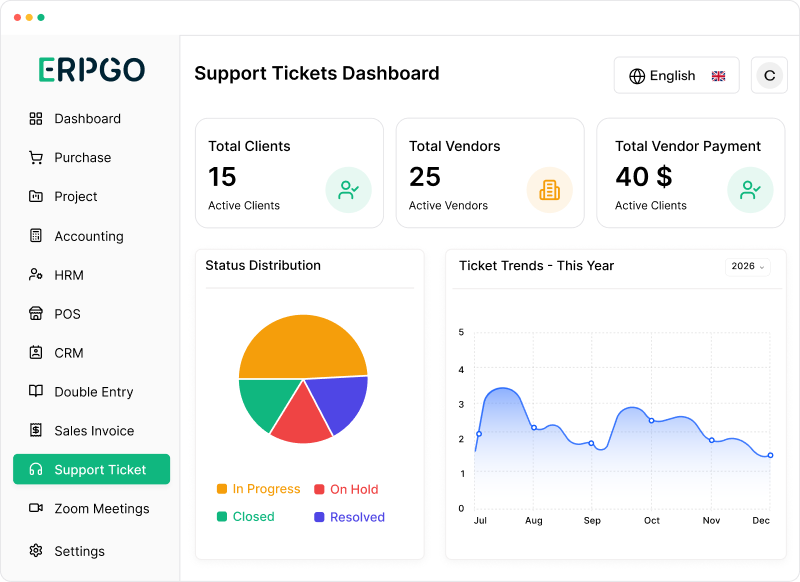Open the Project menu item
The height and width of the screenshot is (582, 800).
coord(91,196)
